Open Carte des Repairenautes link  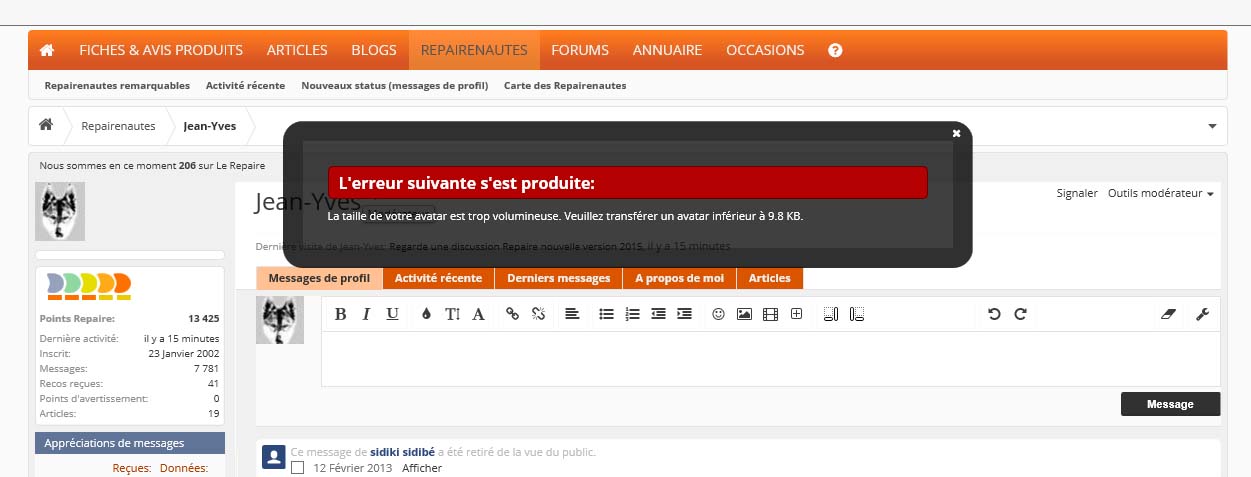pyautogui.click(x=565, y=86)
